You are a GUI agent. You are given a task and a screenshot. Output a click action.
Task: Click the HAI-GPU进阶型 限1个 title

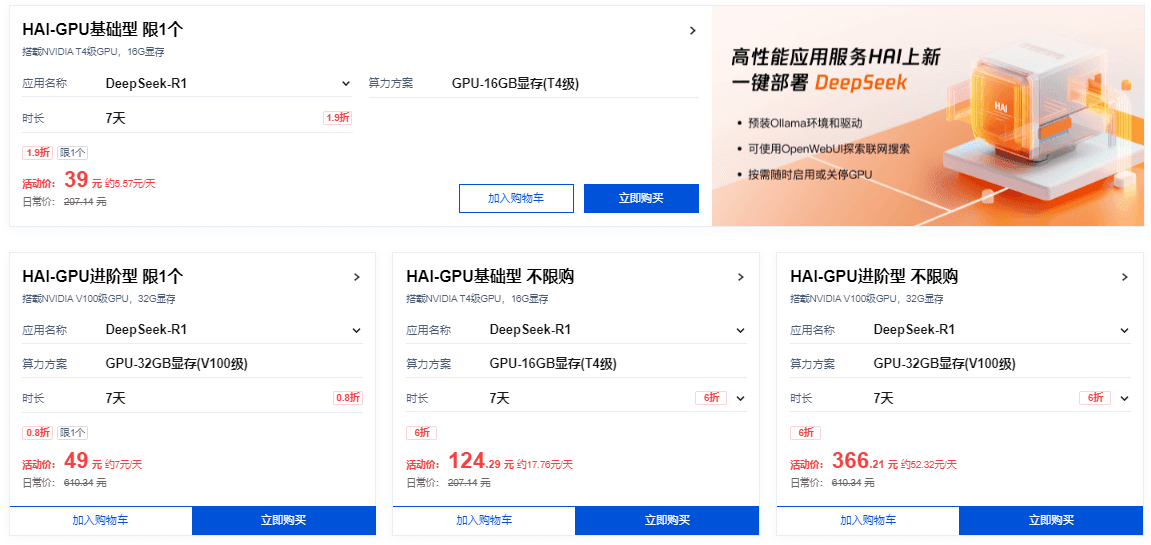click(x=103, y=277)
